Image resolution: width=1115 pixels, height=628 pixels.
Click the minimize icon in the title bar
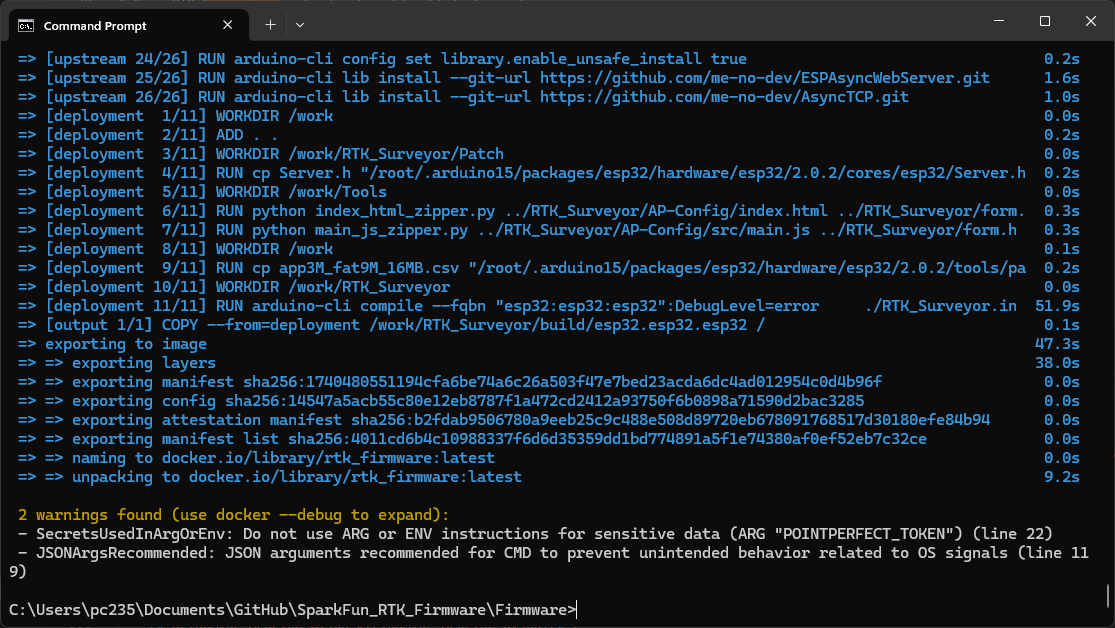pos(998,20)
